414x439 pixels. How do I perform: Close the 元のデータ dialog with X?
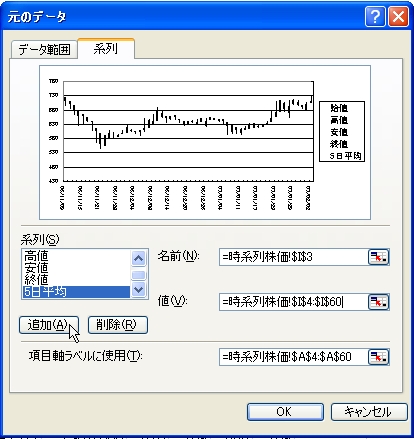398,16
